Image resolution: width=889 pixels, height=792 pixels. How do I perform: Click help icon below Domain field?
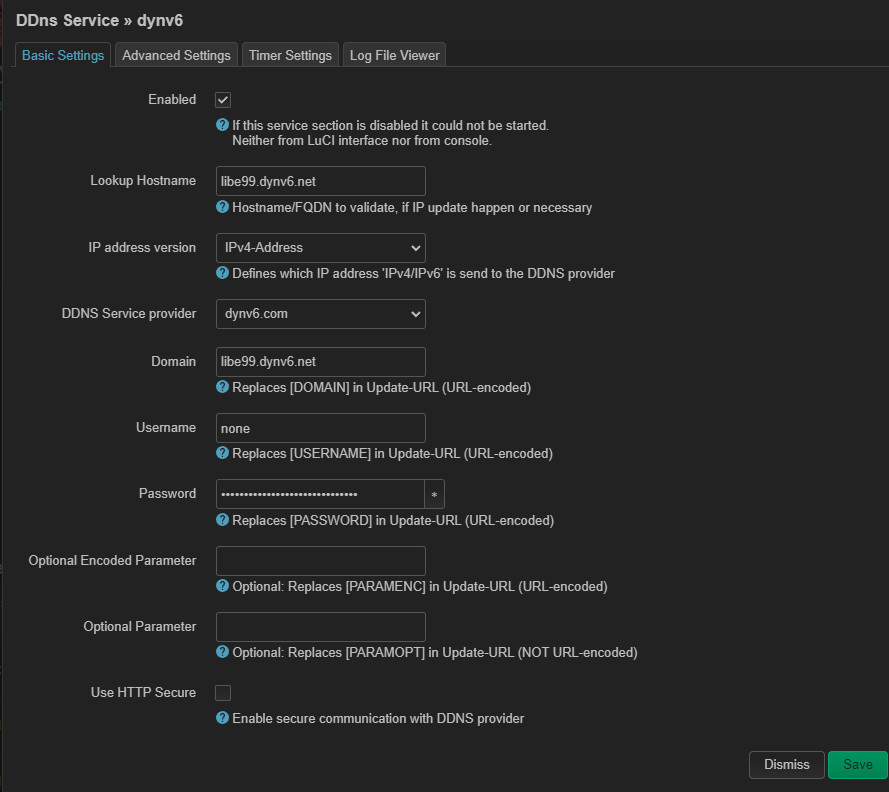point(222,387)
